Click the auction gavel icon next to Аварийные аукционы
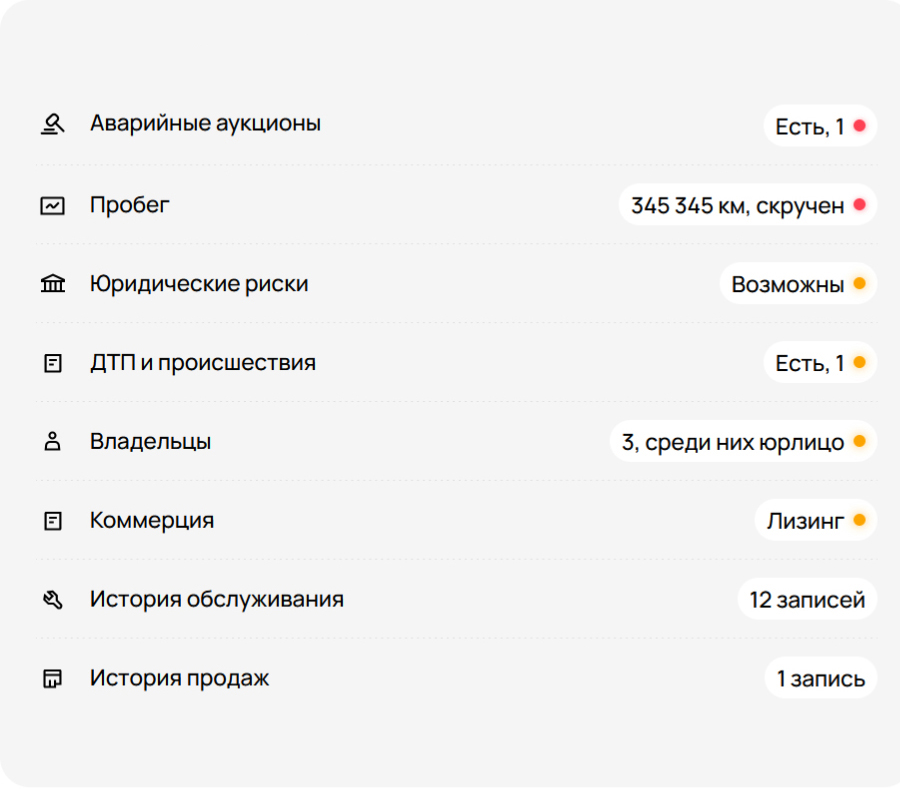This screenshot has width=900, height=800. coord(52,123)
